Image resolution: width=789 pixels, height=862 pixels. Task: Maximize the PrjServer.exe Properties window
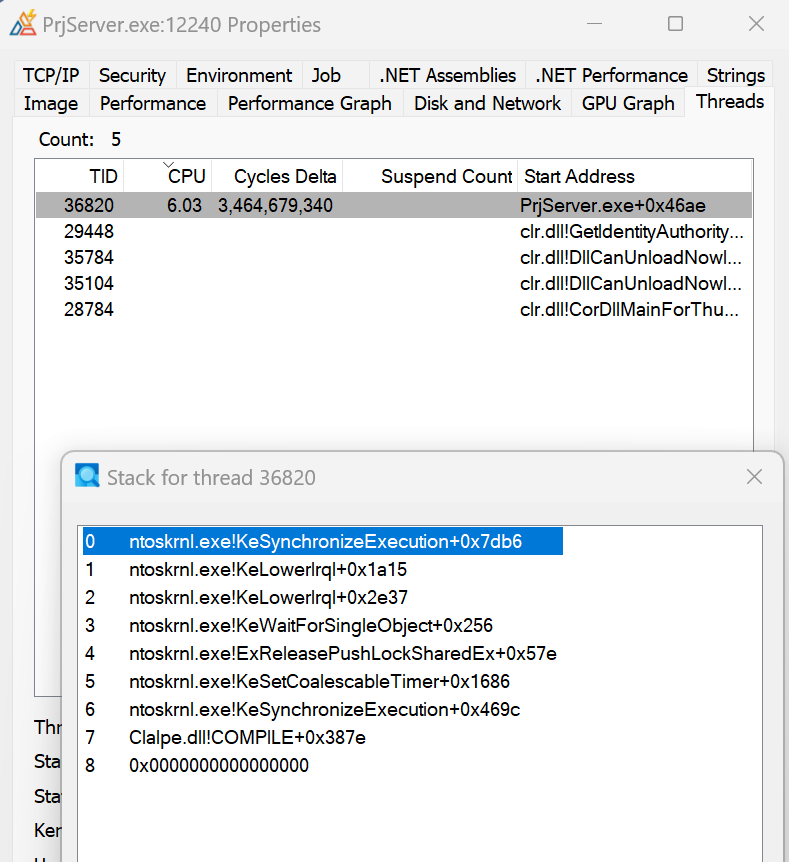pos(675,24)
